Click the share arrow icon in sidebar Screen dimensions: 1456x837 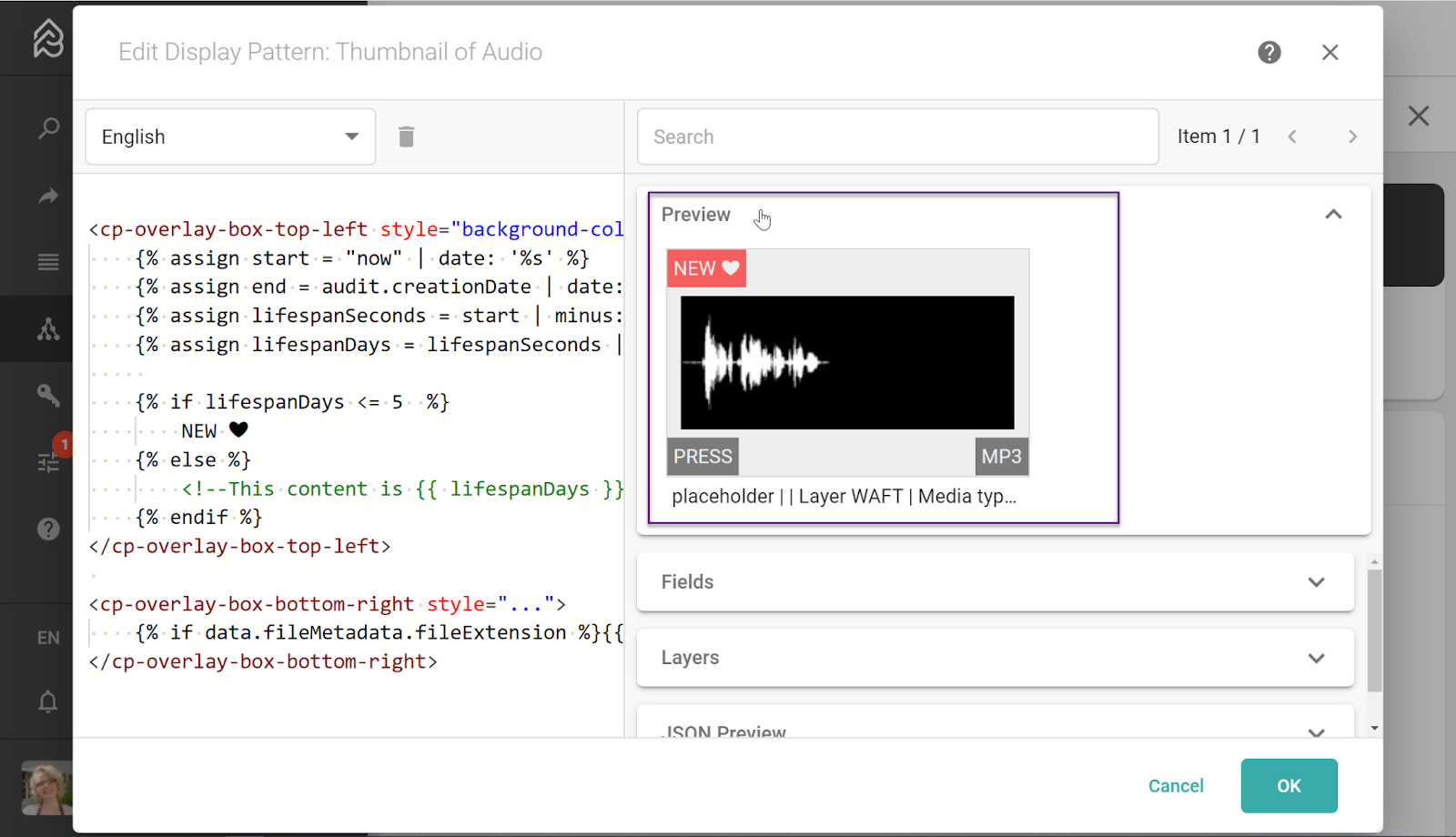[48, 196]
